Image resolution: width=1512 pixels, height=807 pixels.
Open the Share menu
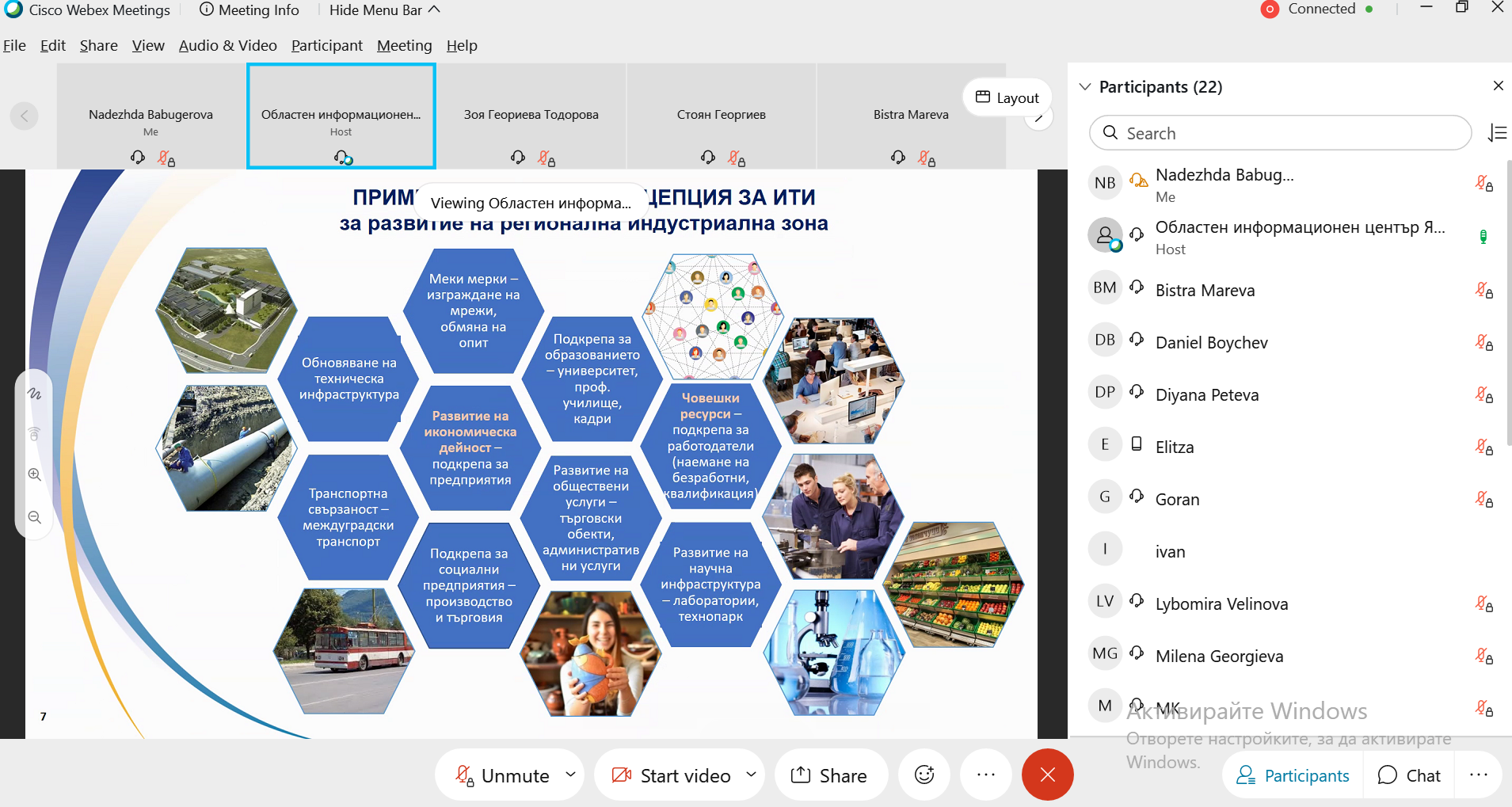(x=98, y=45)
